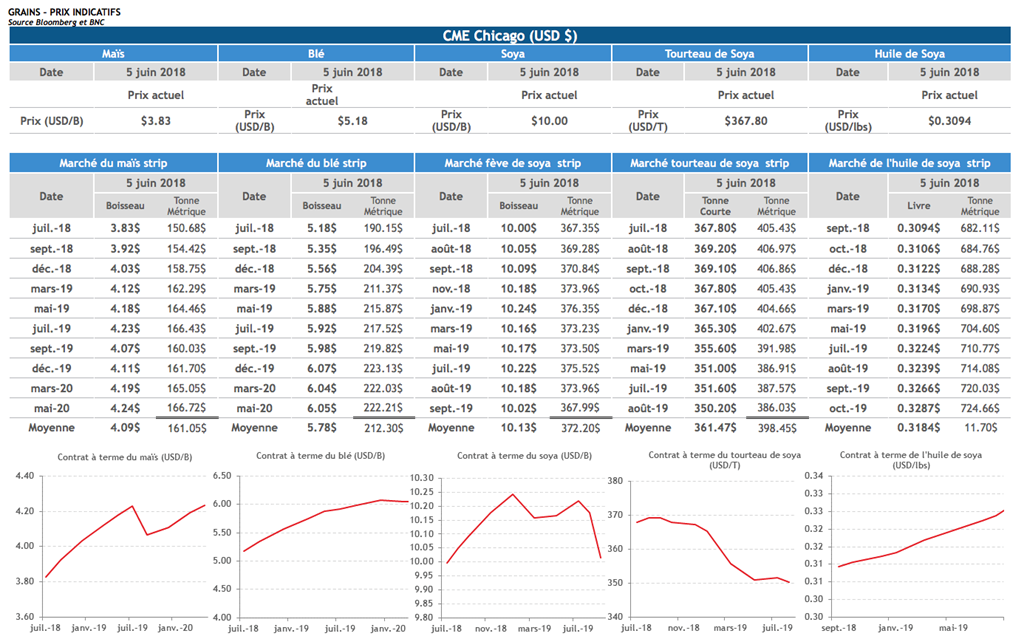Click the current corn price $3.83
The image size is (1024, 639).
tap(155, 121)
